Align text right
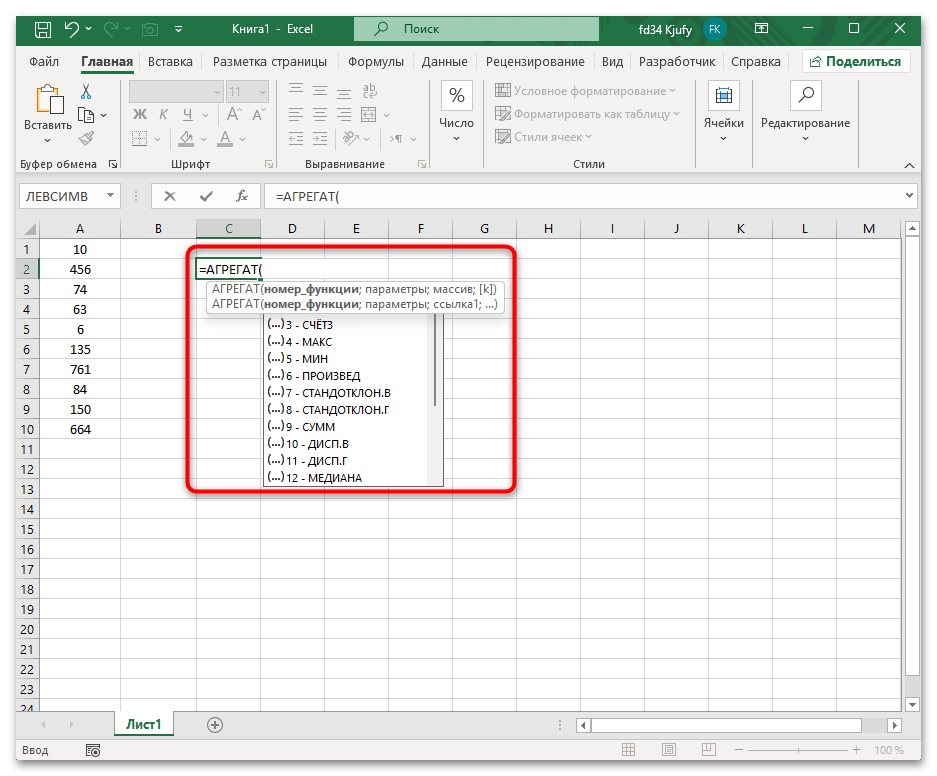The height and width of the screenshot is (776, 937). 344,115
